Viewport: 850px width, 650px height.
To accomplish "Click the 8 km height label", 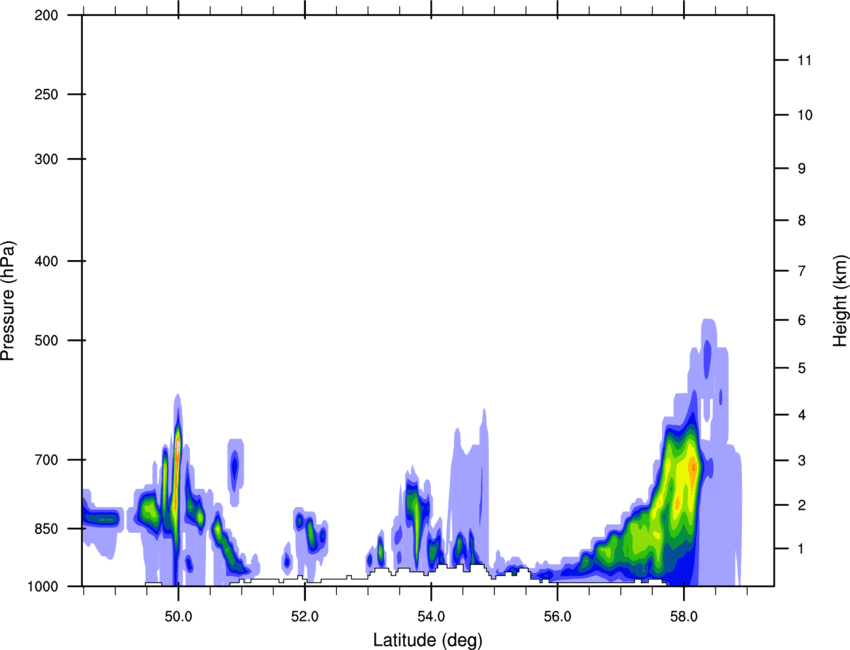I will point(802,220).
